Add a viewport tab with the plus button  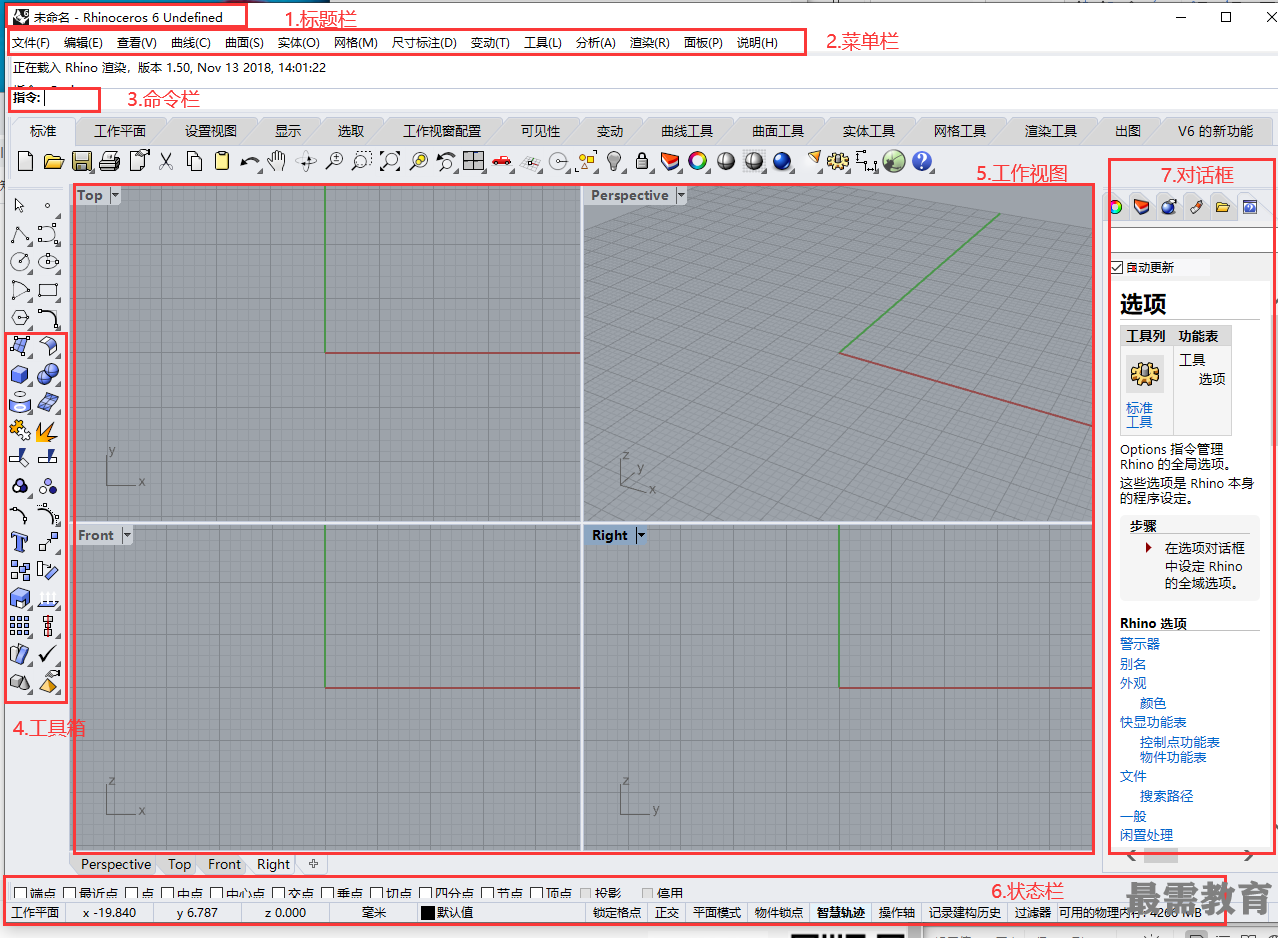(x=313, y=863)
